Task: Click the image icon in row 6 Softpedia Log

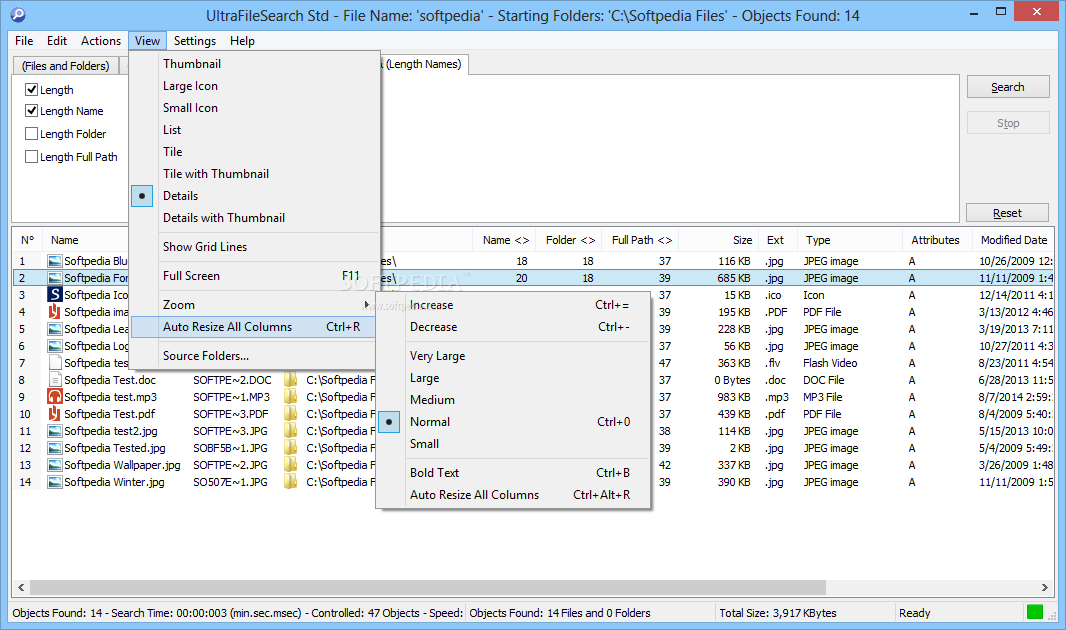Action: 54,346
